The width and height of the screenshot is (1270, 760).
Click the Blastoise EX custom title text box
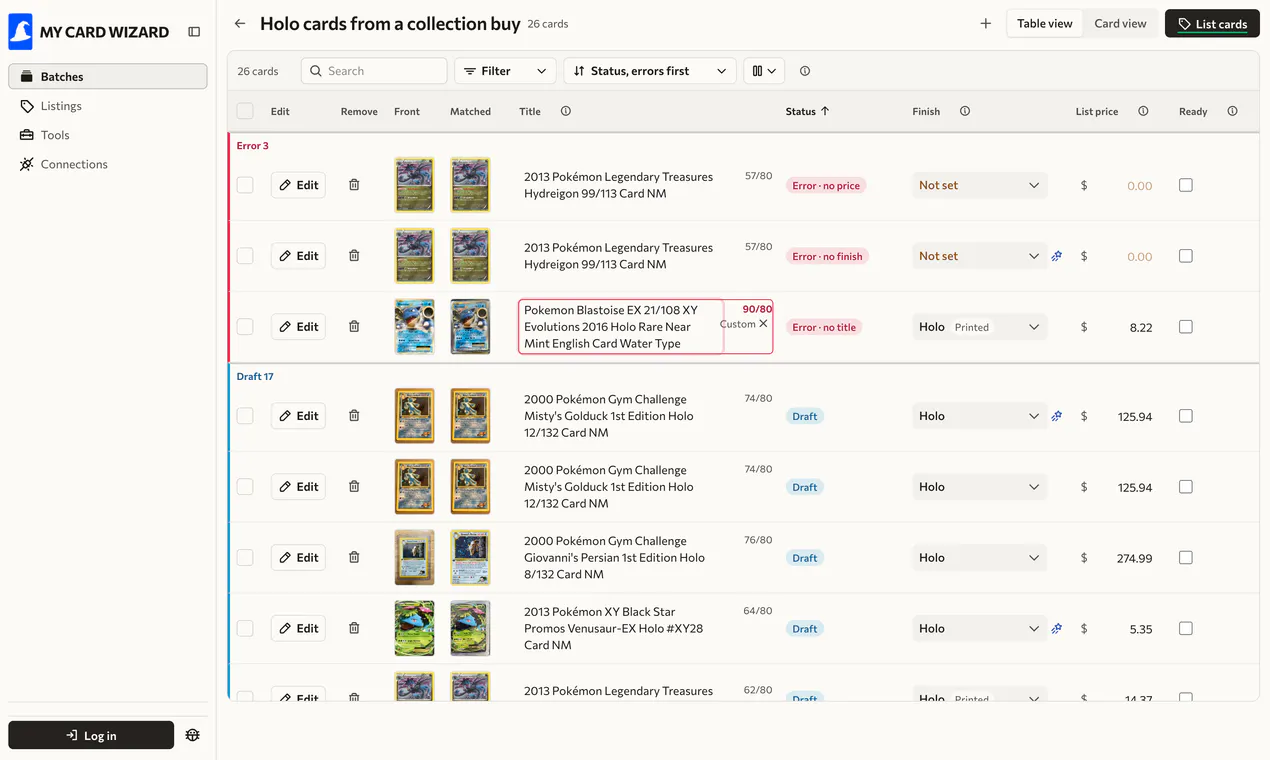pos(621,326)
